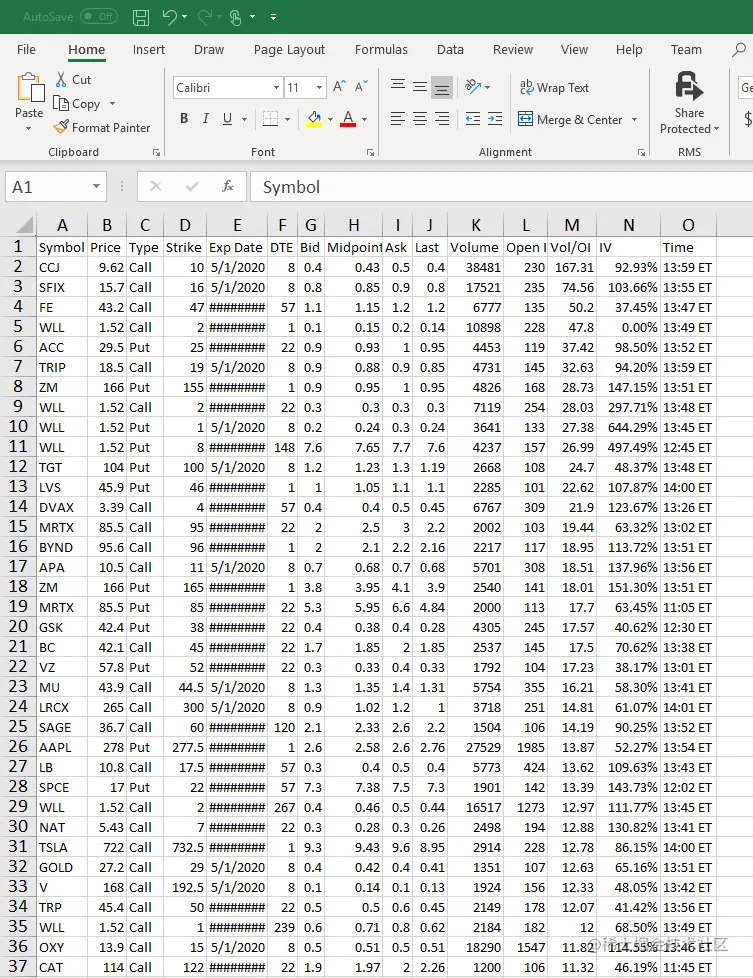Open the Name Box dropdown arrow
This screenshot has height=978, width=753.
click(x=96, y=186)
